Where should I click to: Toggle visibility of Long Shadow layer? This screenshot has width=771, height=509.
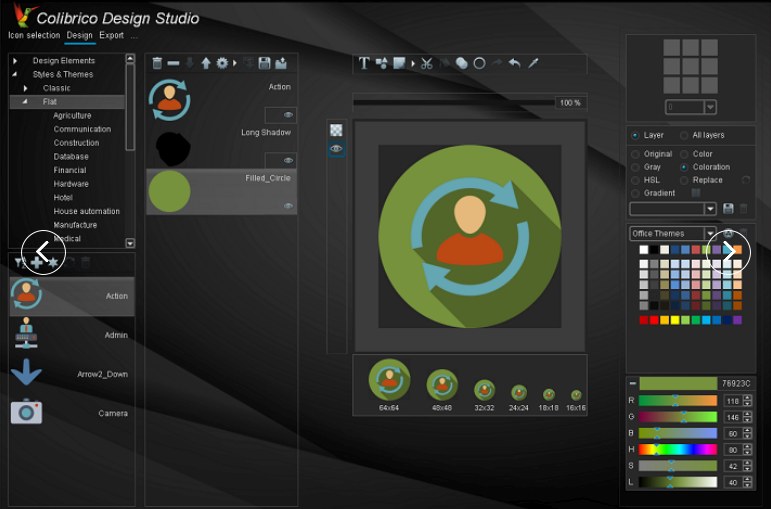[288, 160]
